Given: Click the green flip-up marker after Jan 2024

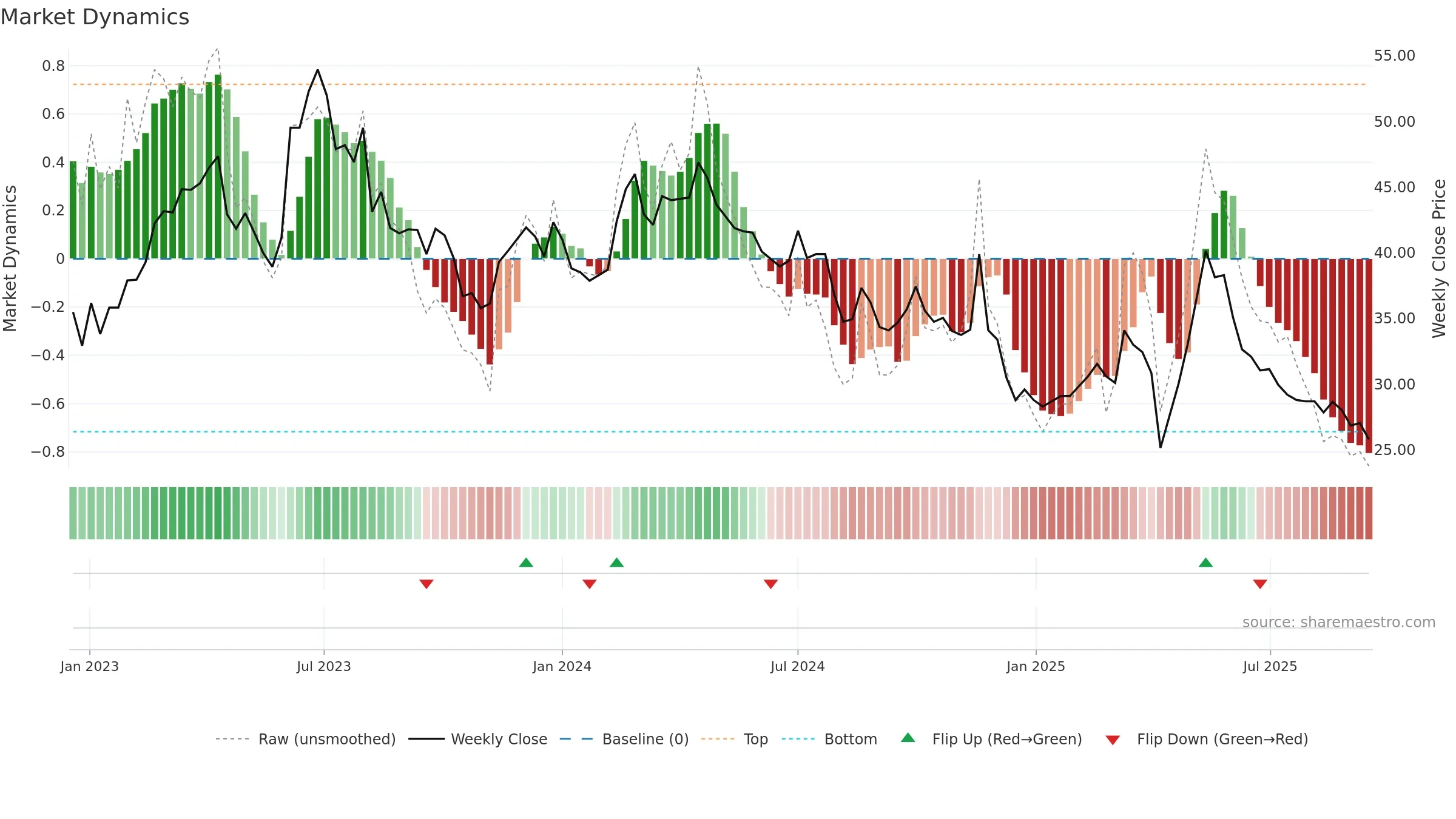Looking at the screenshot, I should pos(616,562).
